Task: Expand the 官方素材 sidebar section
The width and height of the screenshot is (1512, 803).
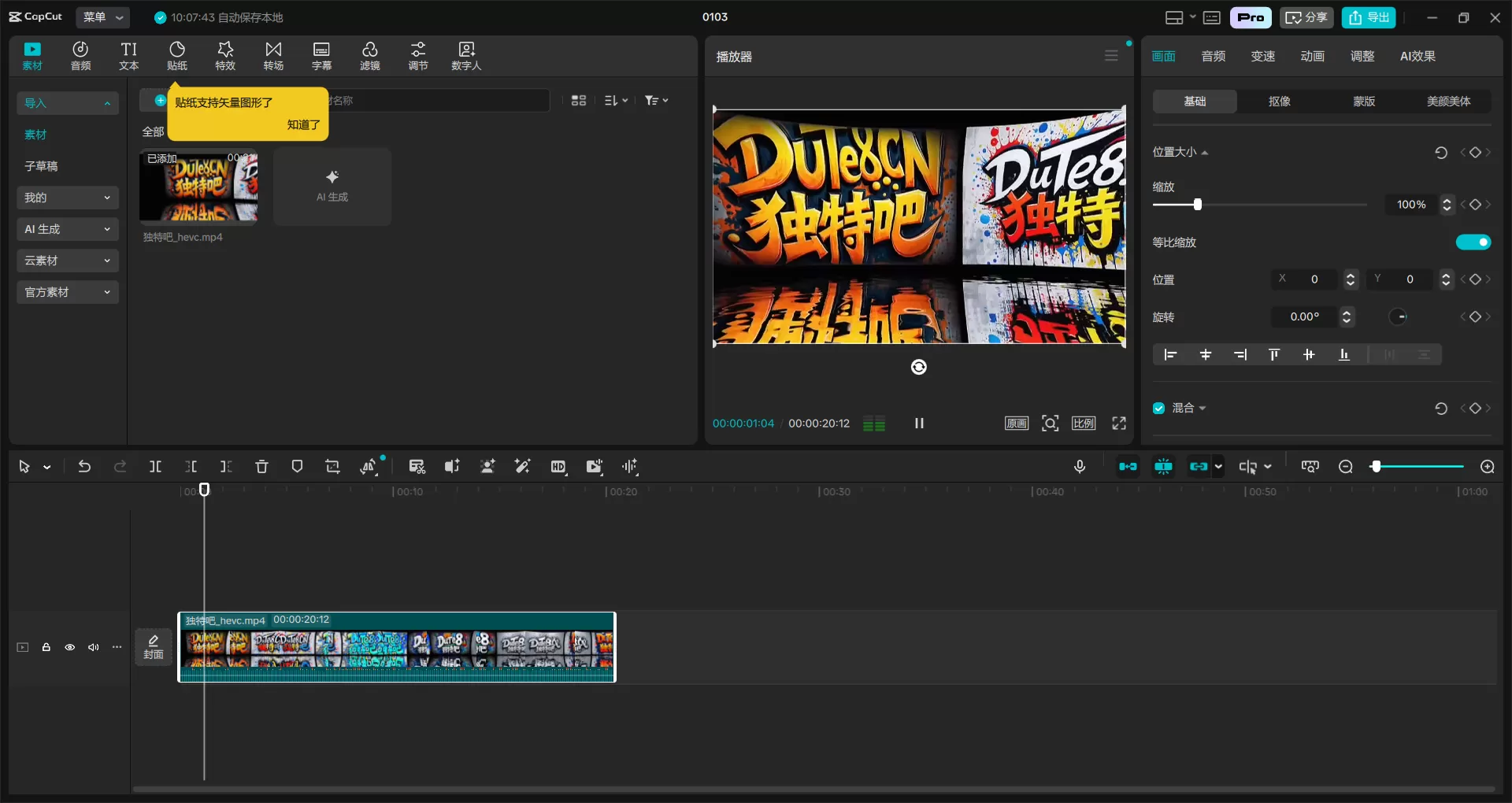Action: click(67, 292)
